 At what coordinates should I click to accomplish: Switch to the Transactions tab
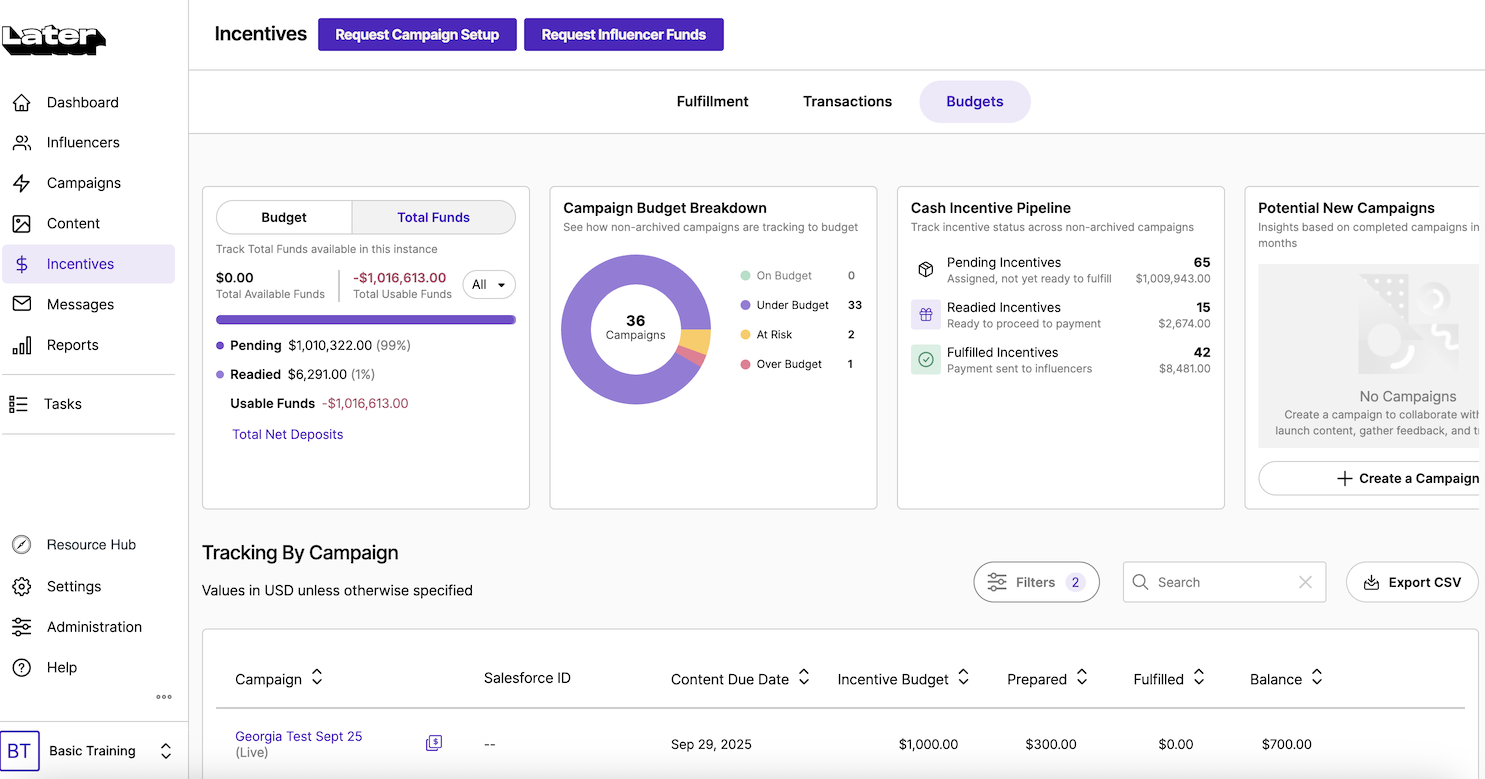click(x=847, y=101)
